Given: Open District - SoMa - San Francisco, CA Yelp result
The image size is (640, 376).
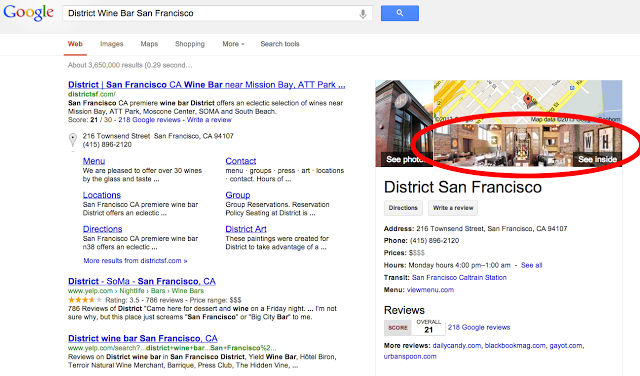Looking at the screenshot, I should [142, 281].
